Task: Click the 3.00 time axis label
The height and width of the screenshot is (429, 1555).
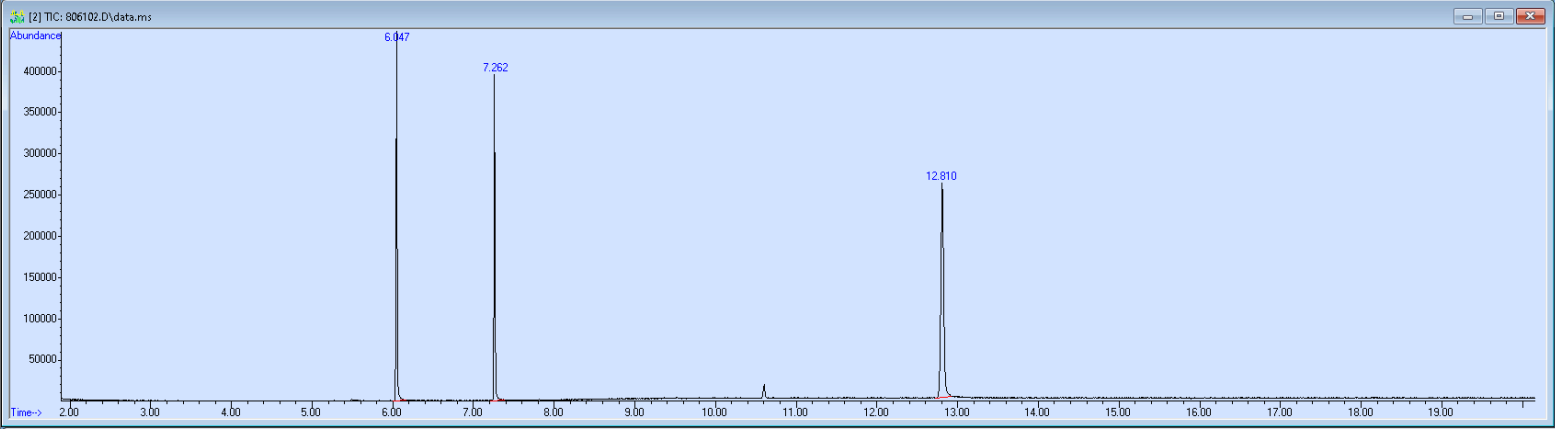Action: pos(149,412)
